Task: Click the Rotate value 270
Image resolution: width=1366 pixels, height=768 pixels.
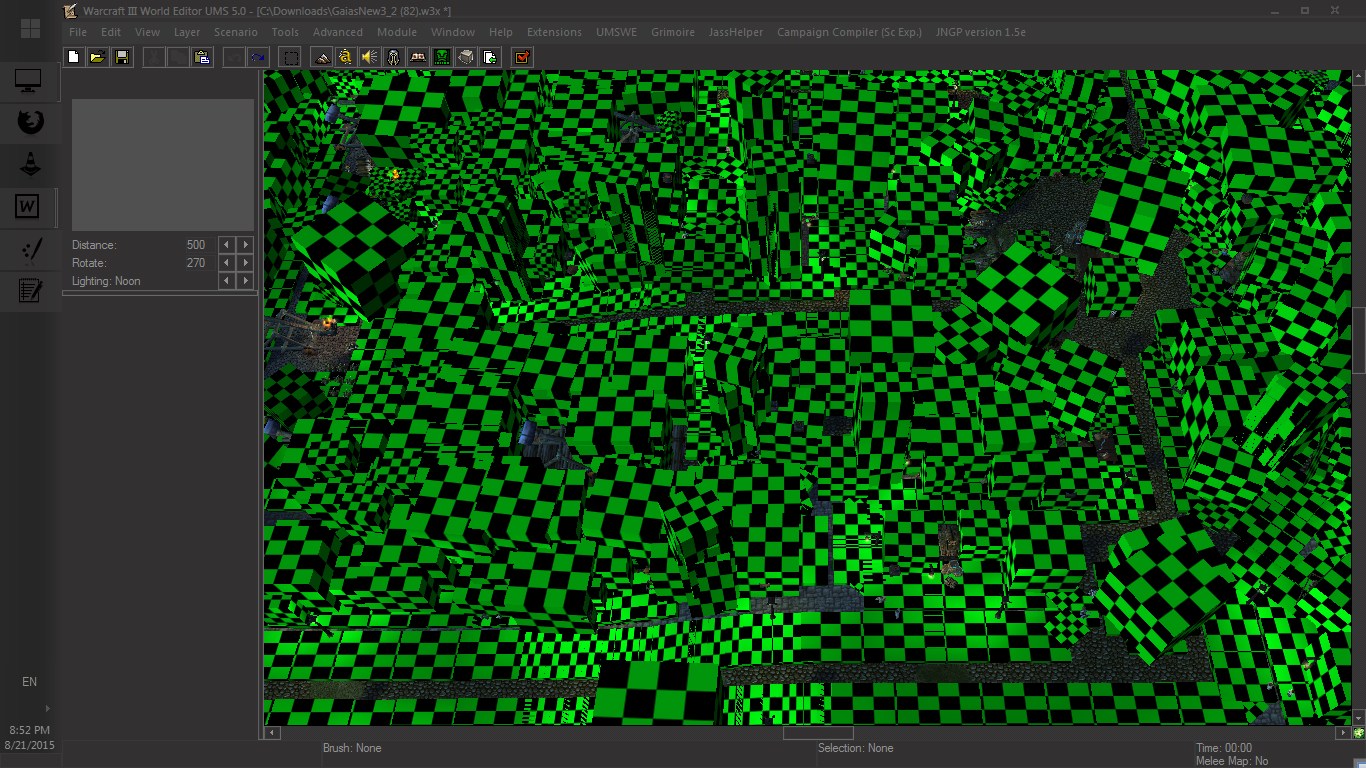Action: click(196, 263)
